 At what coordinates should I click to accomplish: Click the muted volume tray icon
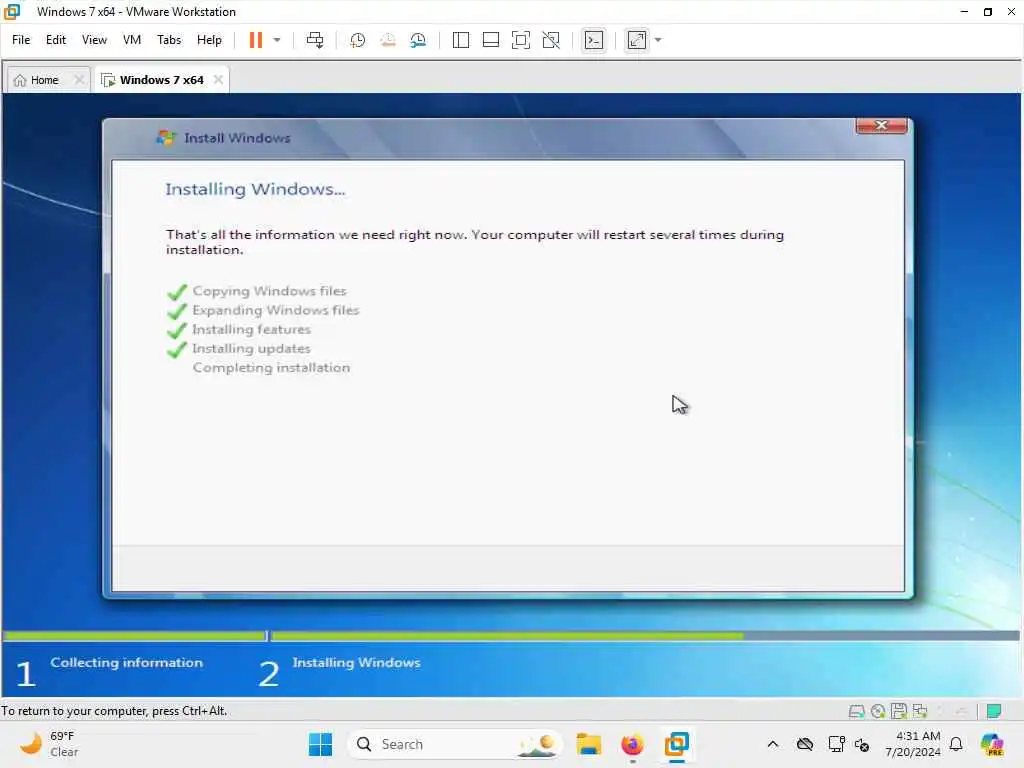pyautogui.click(x=862, y=744)
